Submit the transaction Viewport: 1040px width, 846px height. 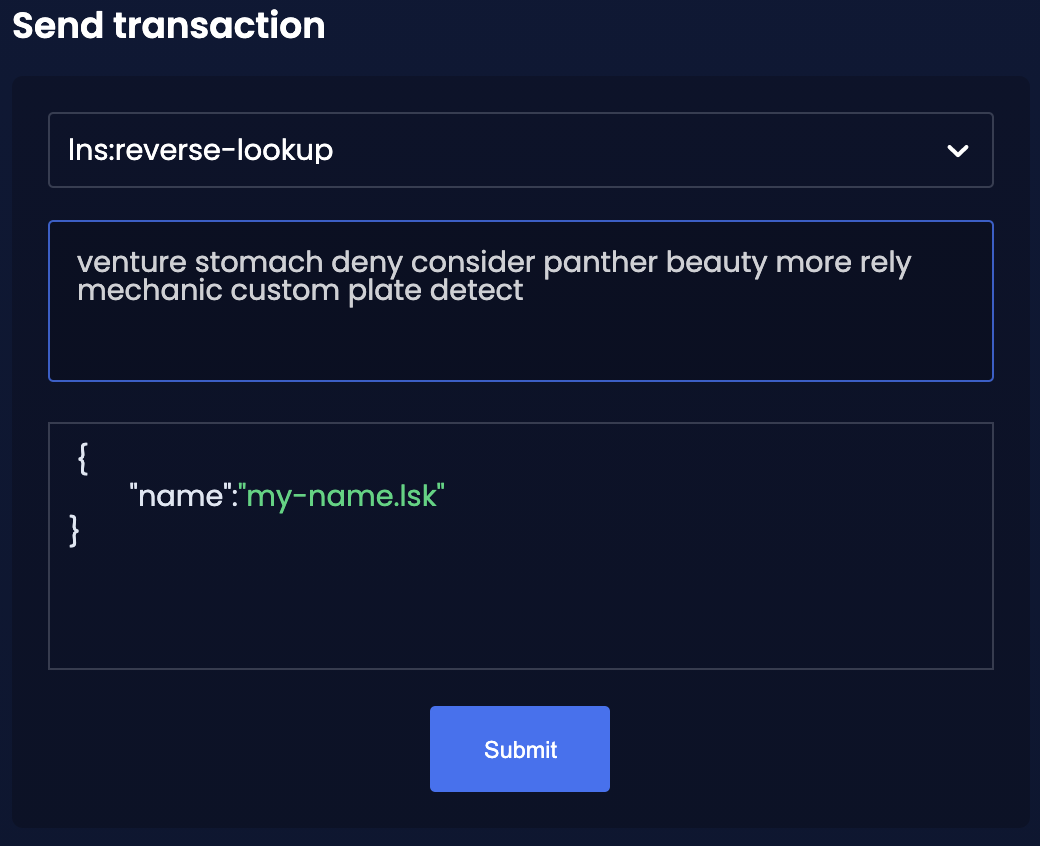pyautogui.click(x=520, y=749)
